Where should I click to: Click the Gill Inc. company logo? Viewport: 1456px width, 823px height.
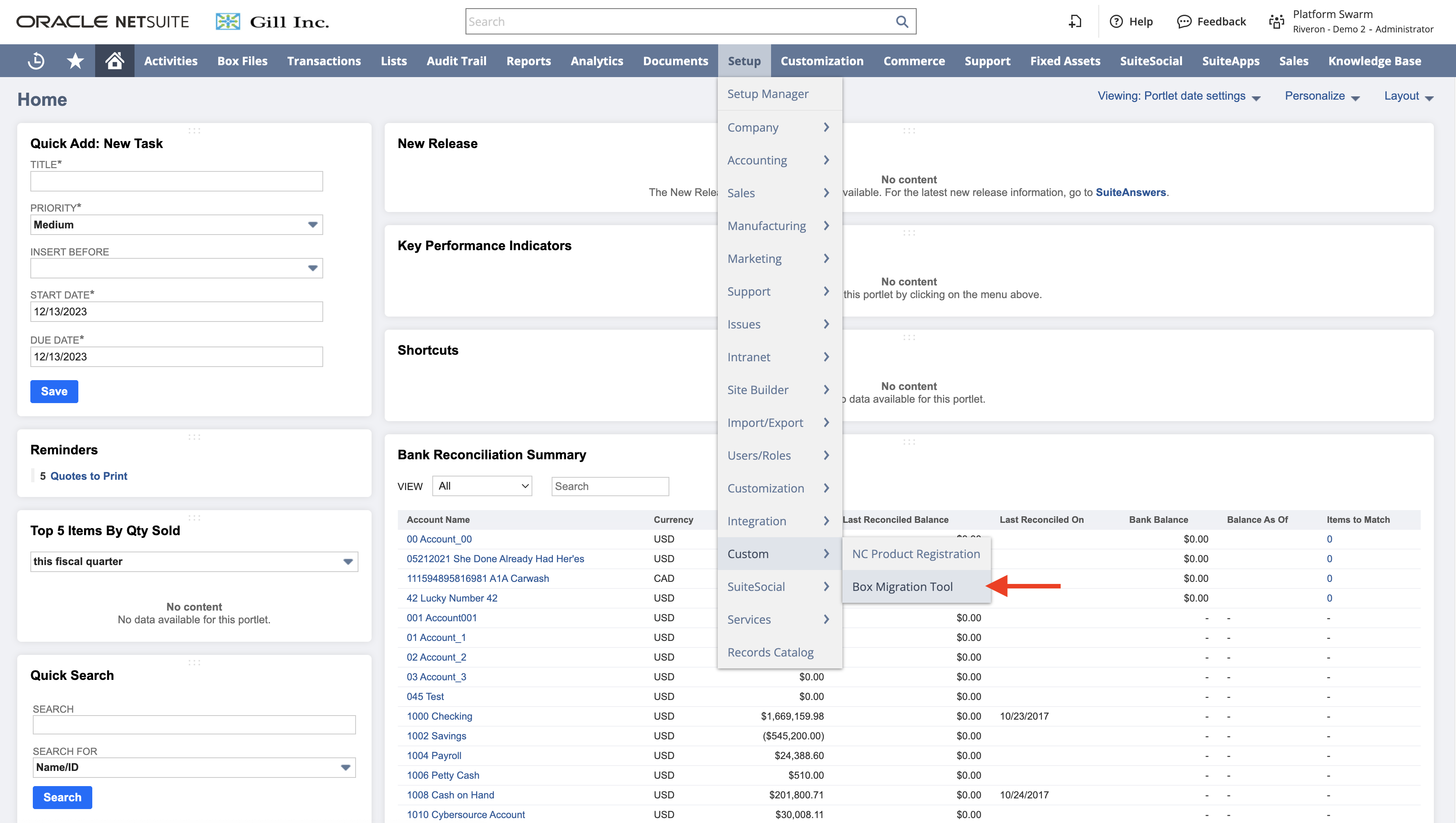click(x=272, y=21)
